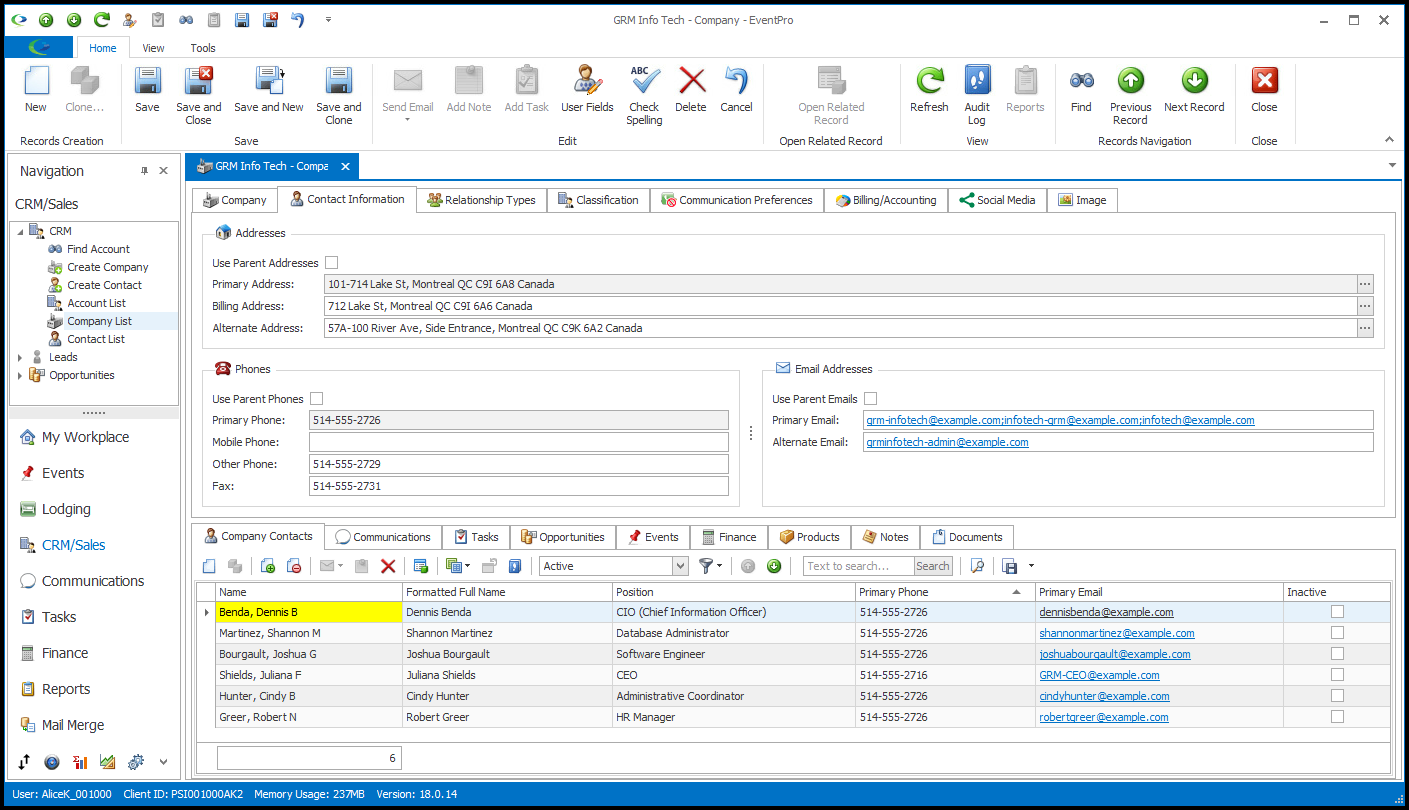The image size is (1409, 810).
Task: Click the red X delete icon in contacts toolbar
Action: point(388,566)
